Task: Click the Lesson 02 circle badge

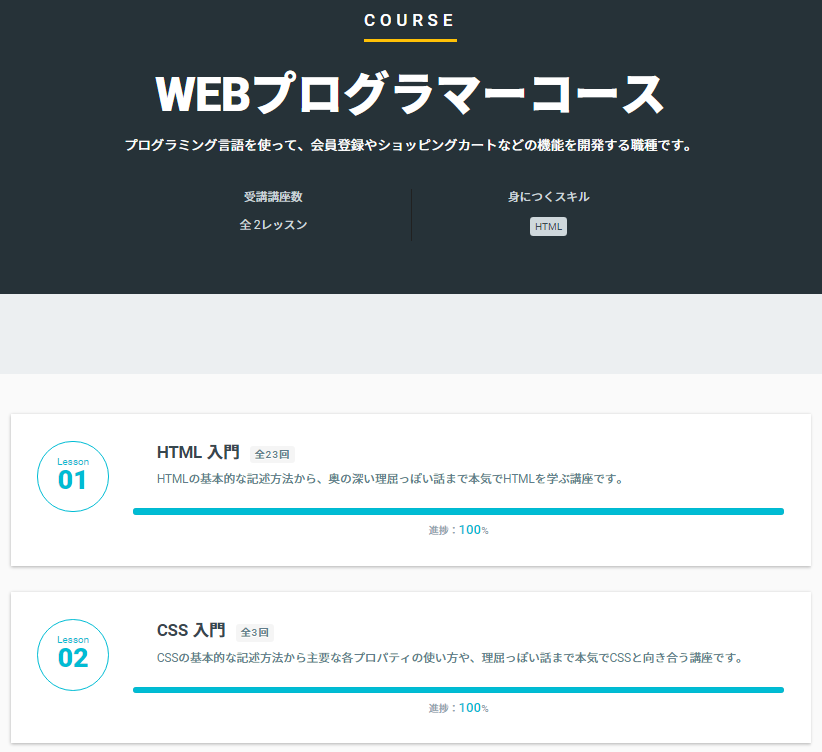Action: pyautogui.click(x=73, y=655)
